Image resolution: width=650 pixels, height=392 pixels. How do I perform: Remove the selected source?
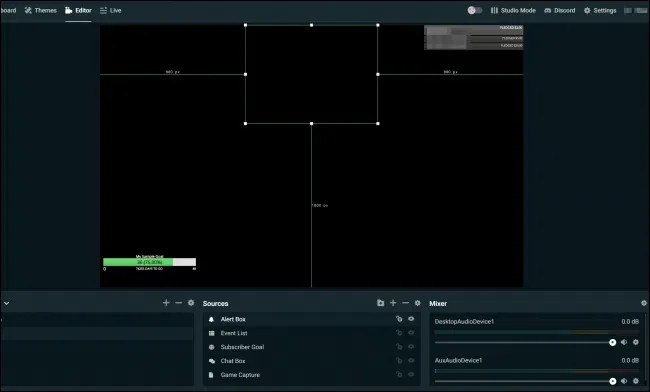coord(405,303)
